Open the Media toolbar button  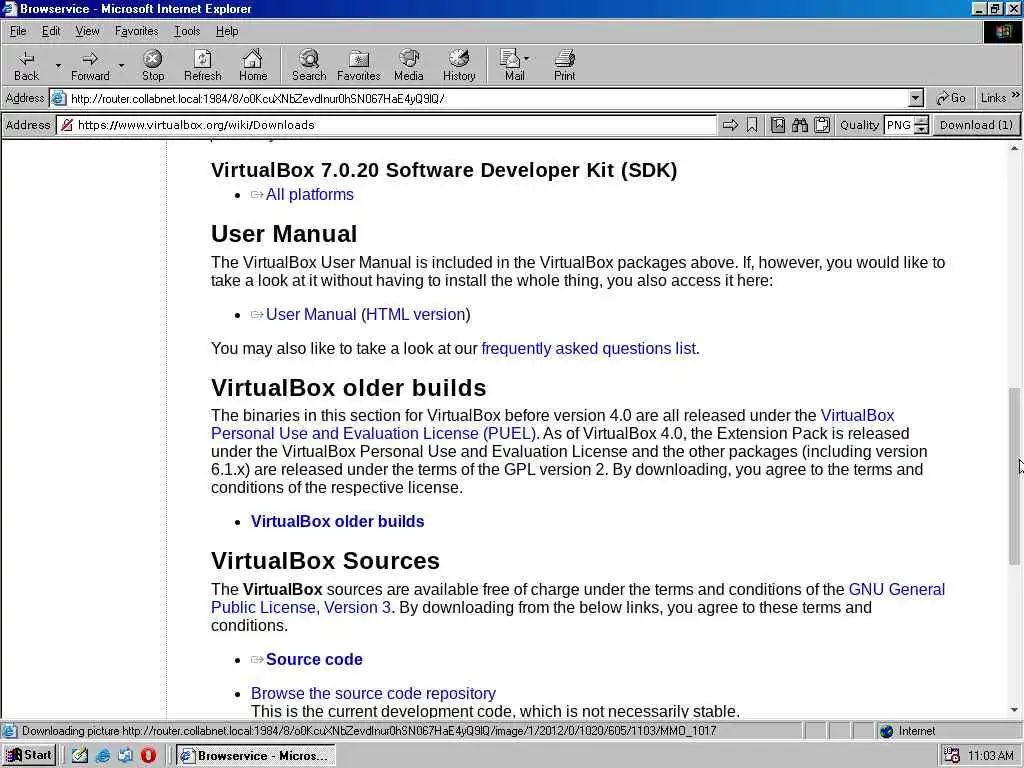pyautogui.click(x=409, y=65)
